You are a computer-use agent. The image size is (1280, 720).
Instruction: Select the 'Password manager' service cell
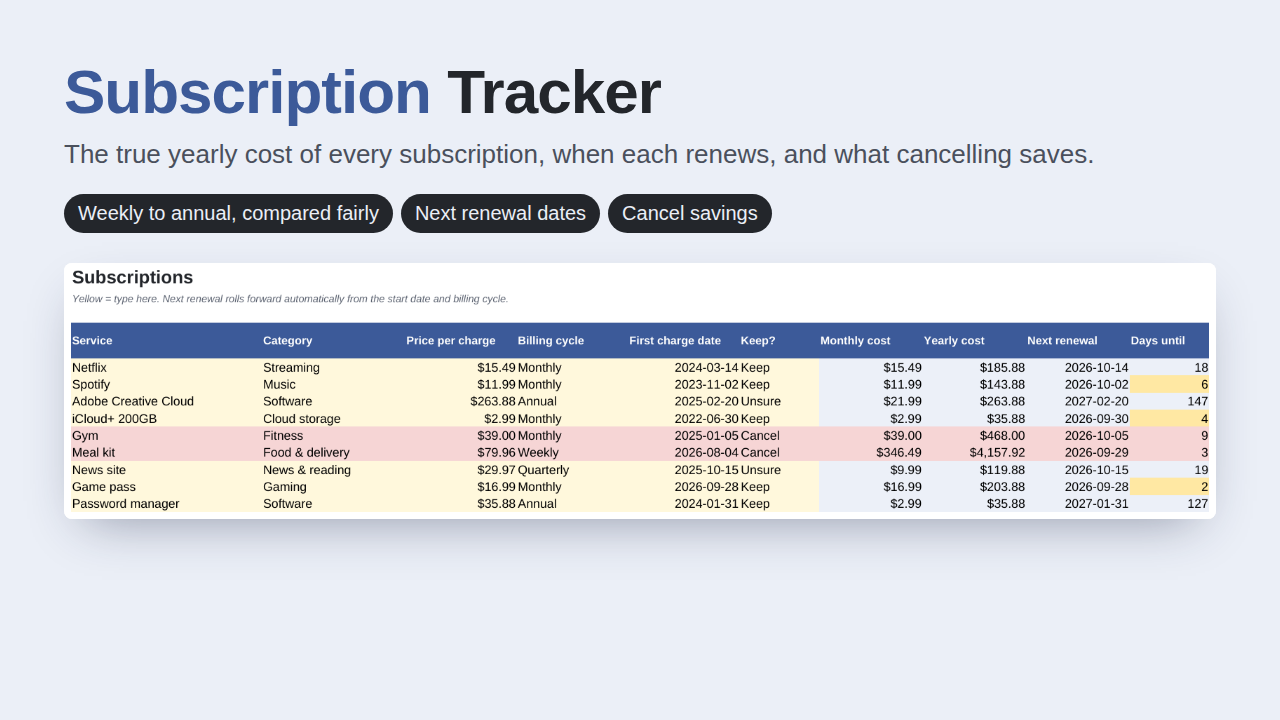166,504
